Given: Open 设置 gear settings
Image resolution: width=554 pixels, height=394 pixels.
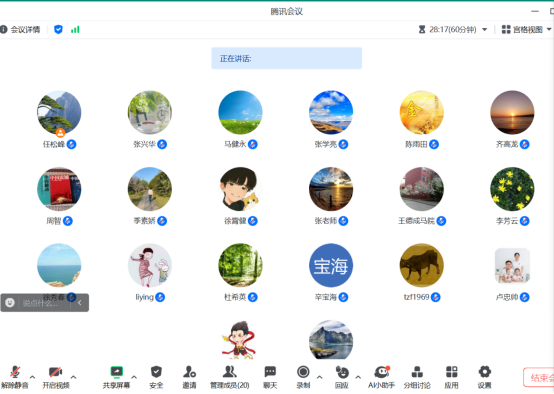Looking at the screenshot, I should [x=484, y=372].
